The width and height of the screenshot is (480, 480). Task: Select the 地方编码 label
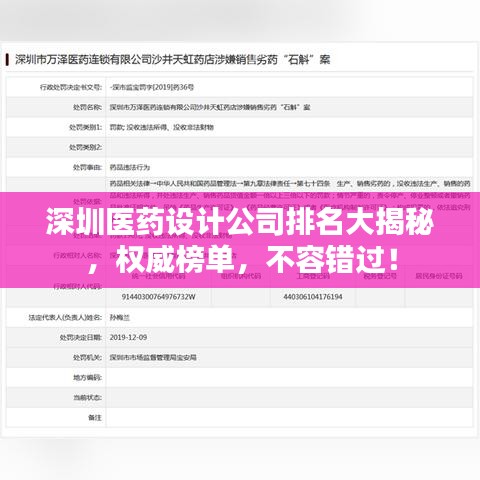[x=87, y=377]
